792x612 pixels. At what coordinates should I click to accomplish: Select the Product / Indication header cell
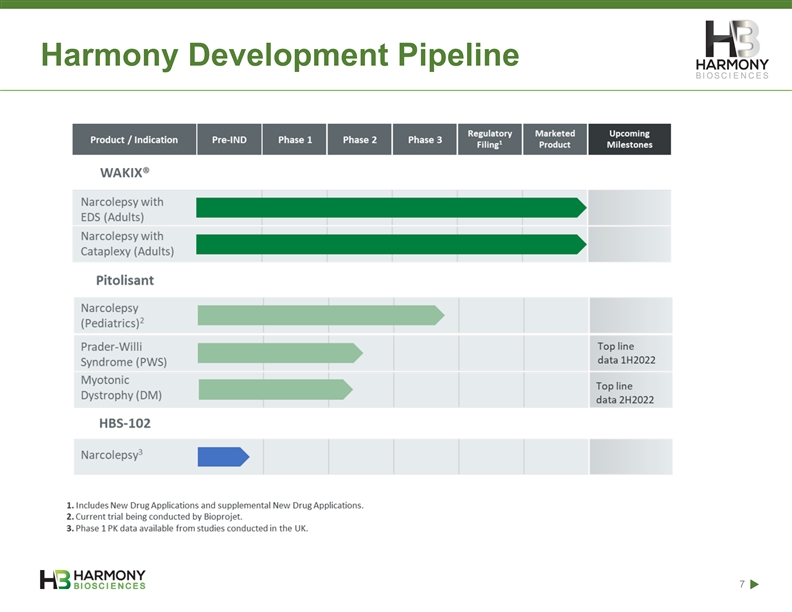134,139
